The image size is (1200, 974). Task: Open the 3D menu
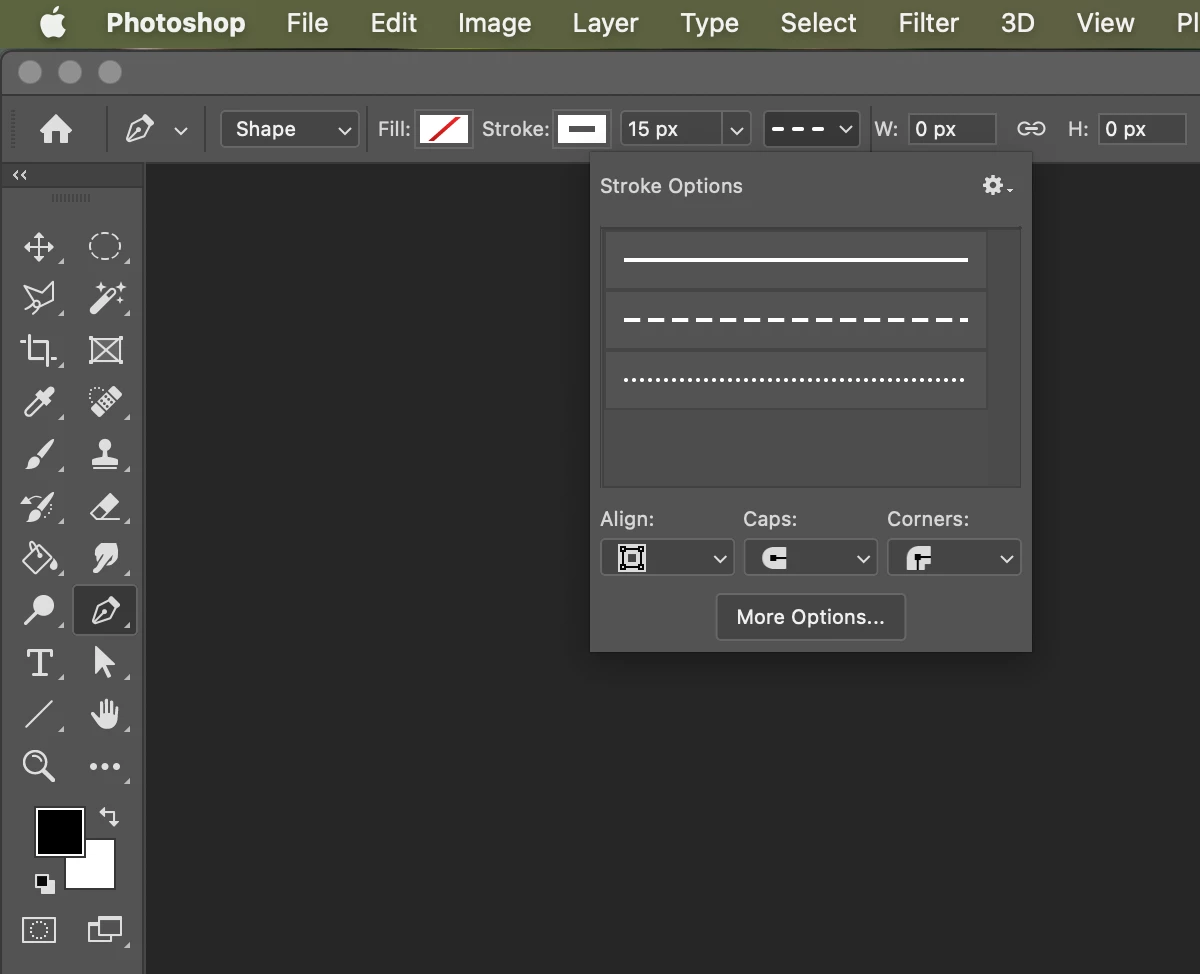1017,23
